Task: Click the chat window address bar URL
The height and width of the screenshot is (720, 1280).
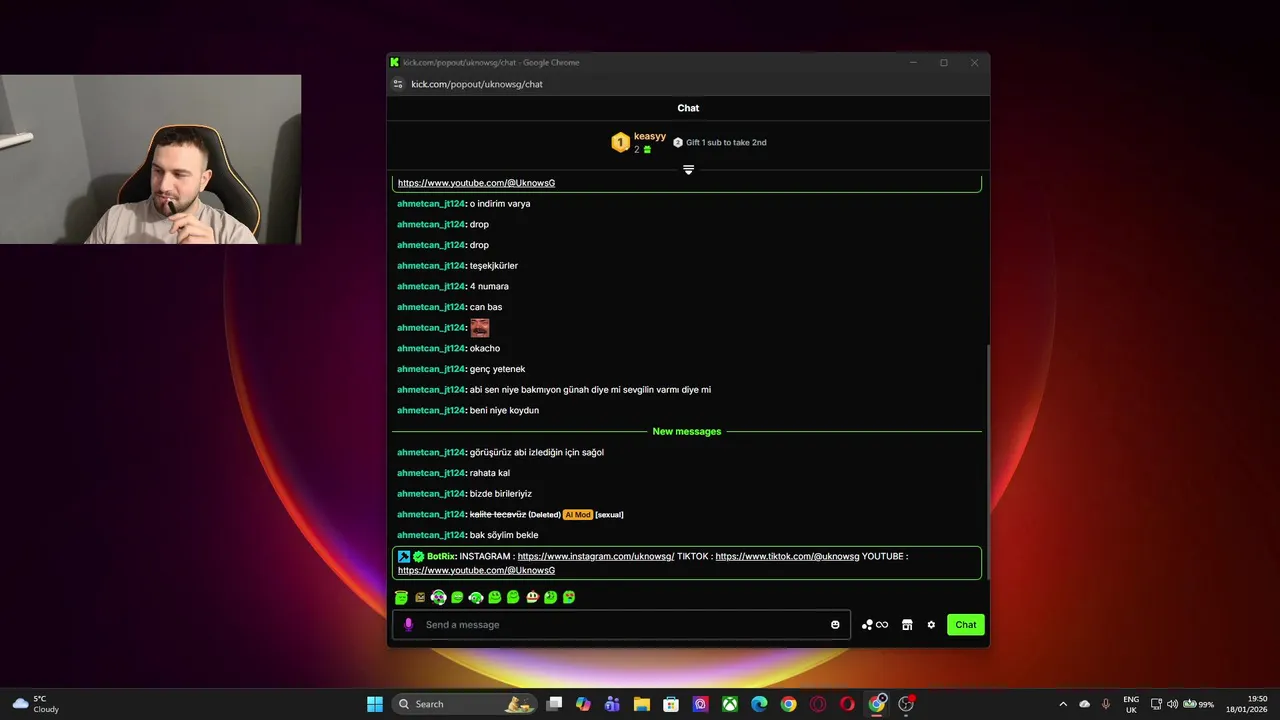Action: [477, 84]
